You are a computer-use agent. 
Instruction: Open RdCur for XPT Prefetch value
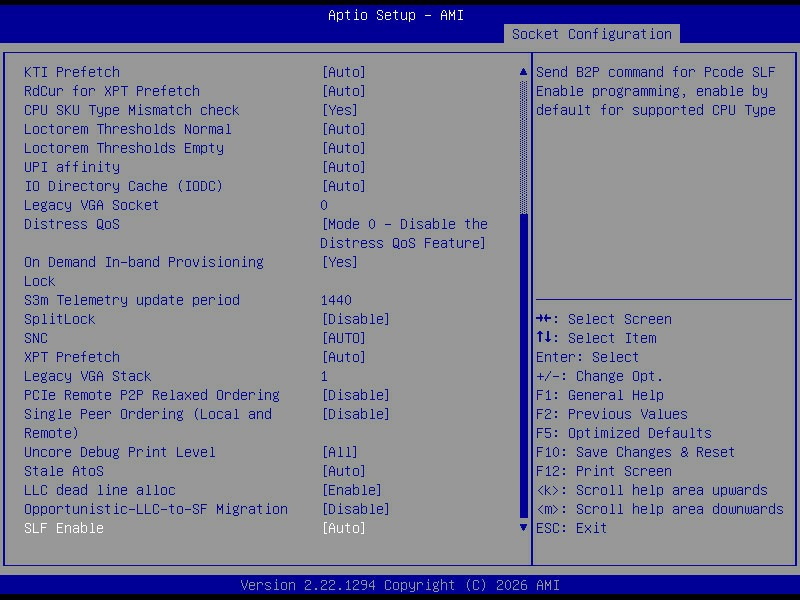(343, 91)
